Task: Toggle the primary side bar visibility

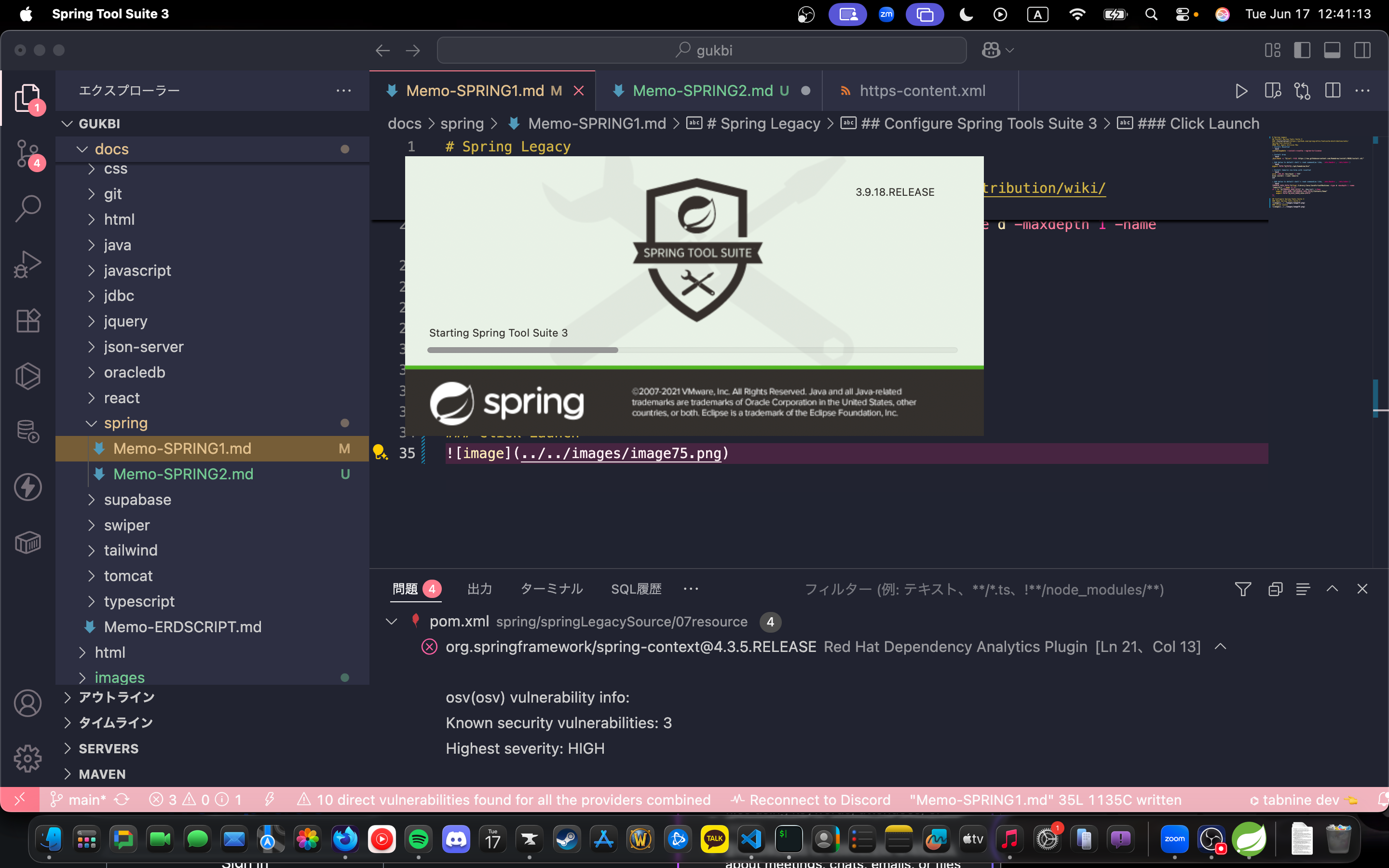Action: pyautogui.click(x=1302, y=50)
